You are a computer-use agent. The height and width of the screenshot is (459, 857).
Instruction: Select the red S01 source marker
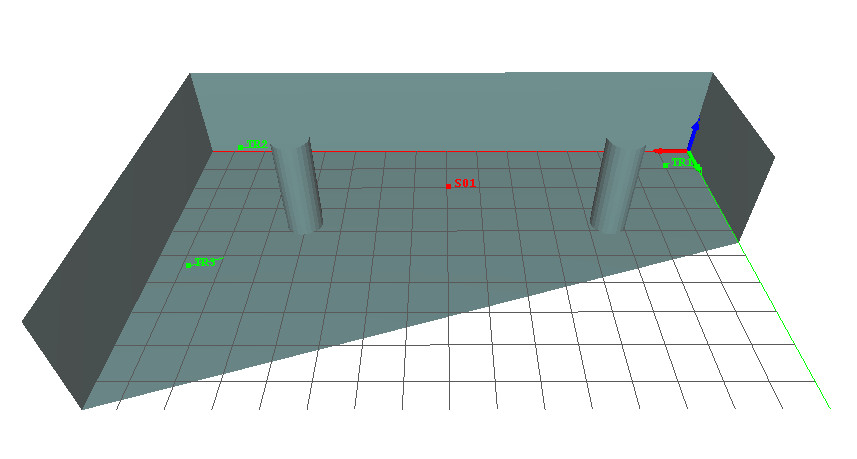[x=448, y=186]
